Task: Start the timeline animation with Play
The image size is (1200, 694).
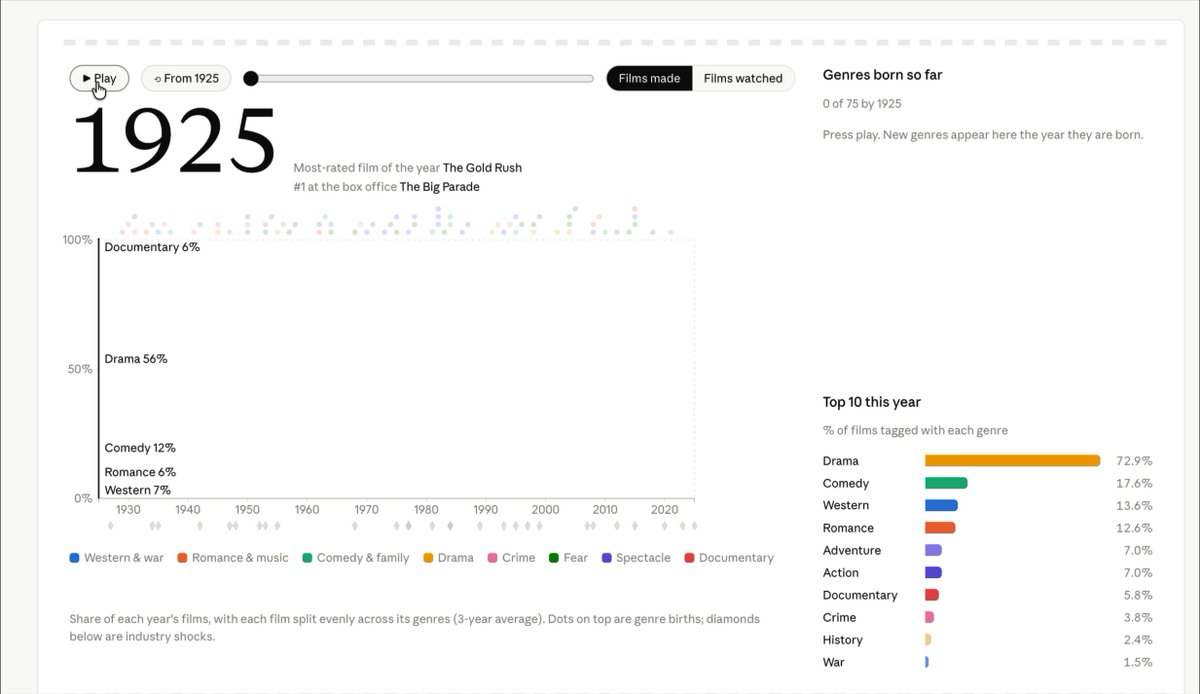Action: [99, 78]
